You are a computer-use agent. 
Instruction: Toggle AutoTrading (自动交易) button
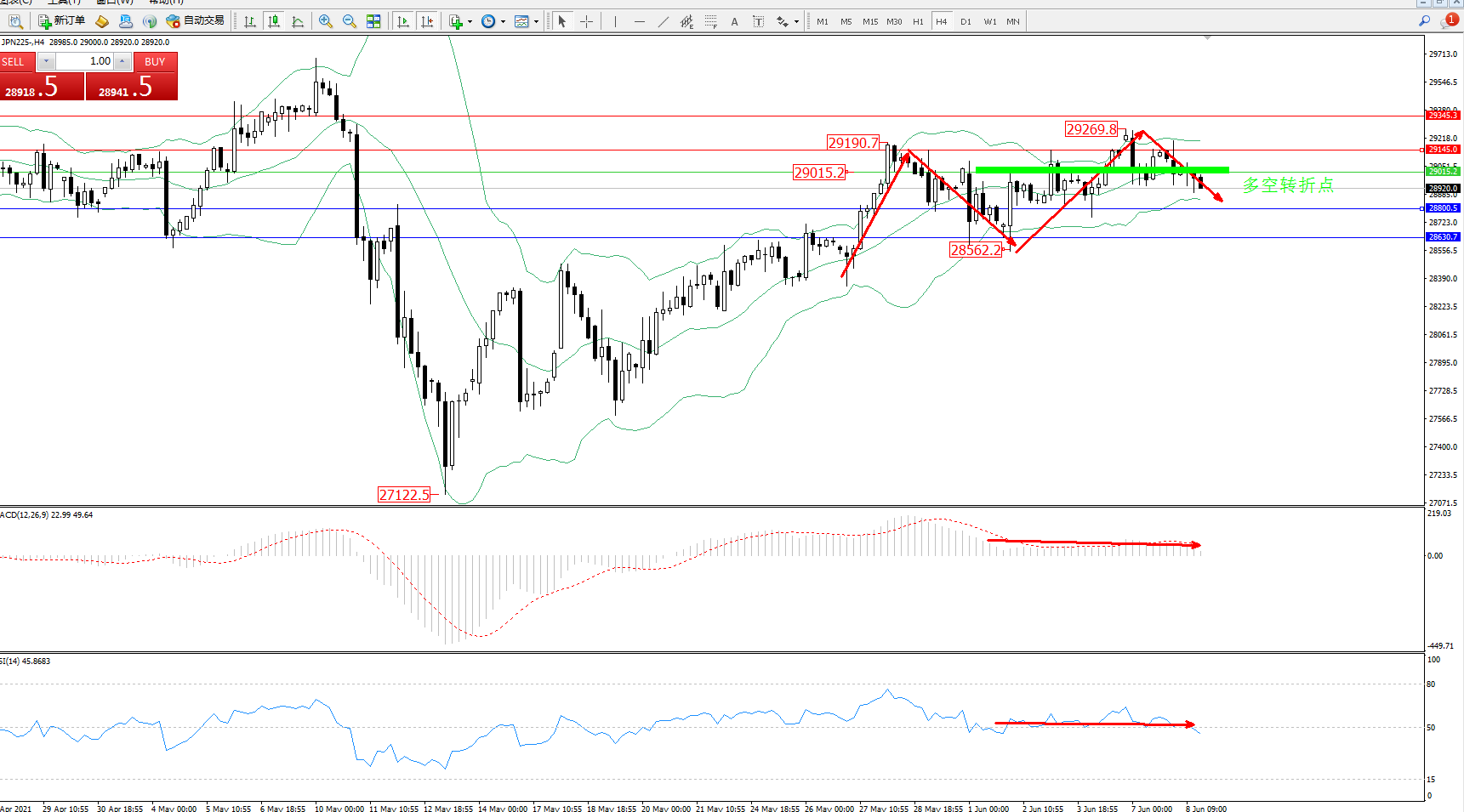tap(195, 21)
